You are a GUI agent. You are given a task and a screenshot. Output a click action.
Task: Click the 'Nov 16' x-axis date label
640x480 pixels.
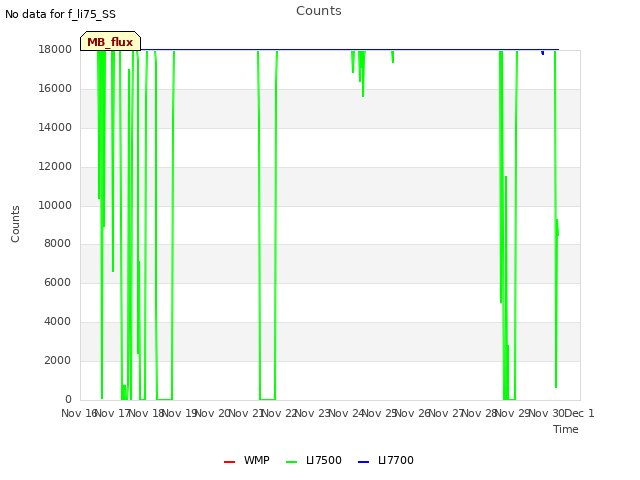coord(79,413)
